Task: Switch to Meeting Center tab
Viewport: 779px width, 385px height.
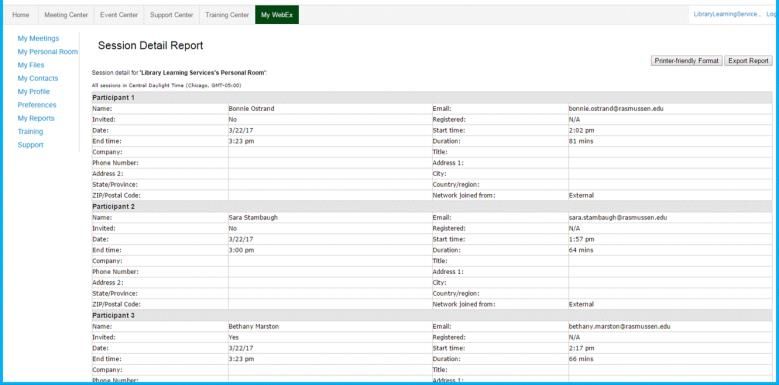Action: [x=66, y=15]
